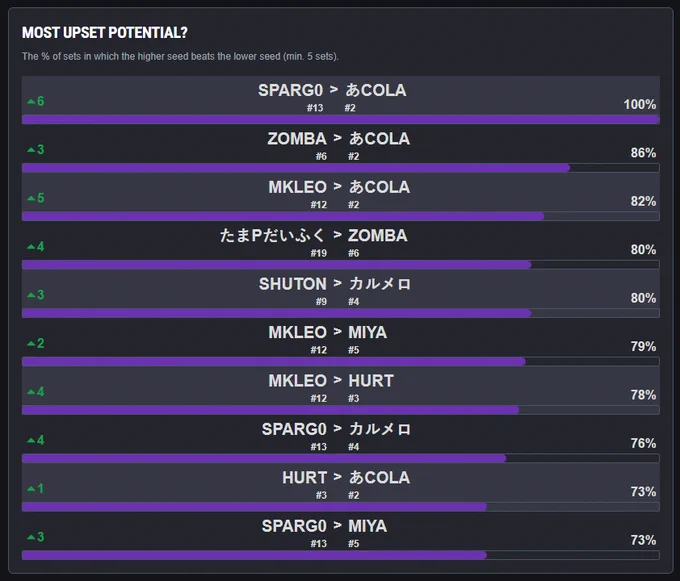680x581 pixels.
Task: Click the green arrow on MKLEO vs HURT row
Action: click(31, 392)
